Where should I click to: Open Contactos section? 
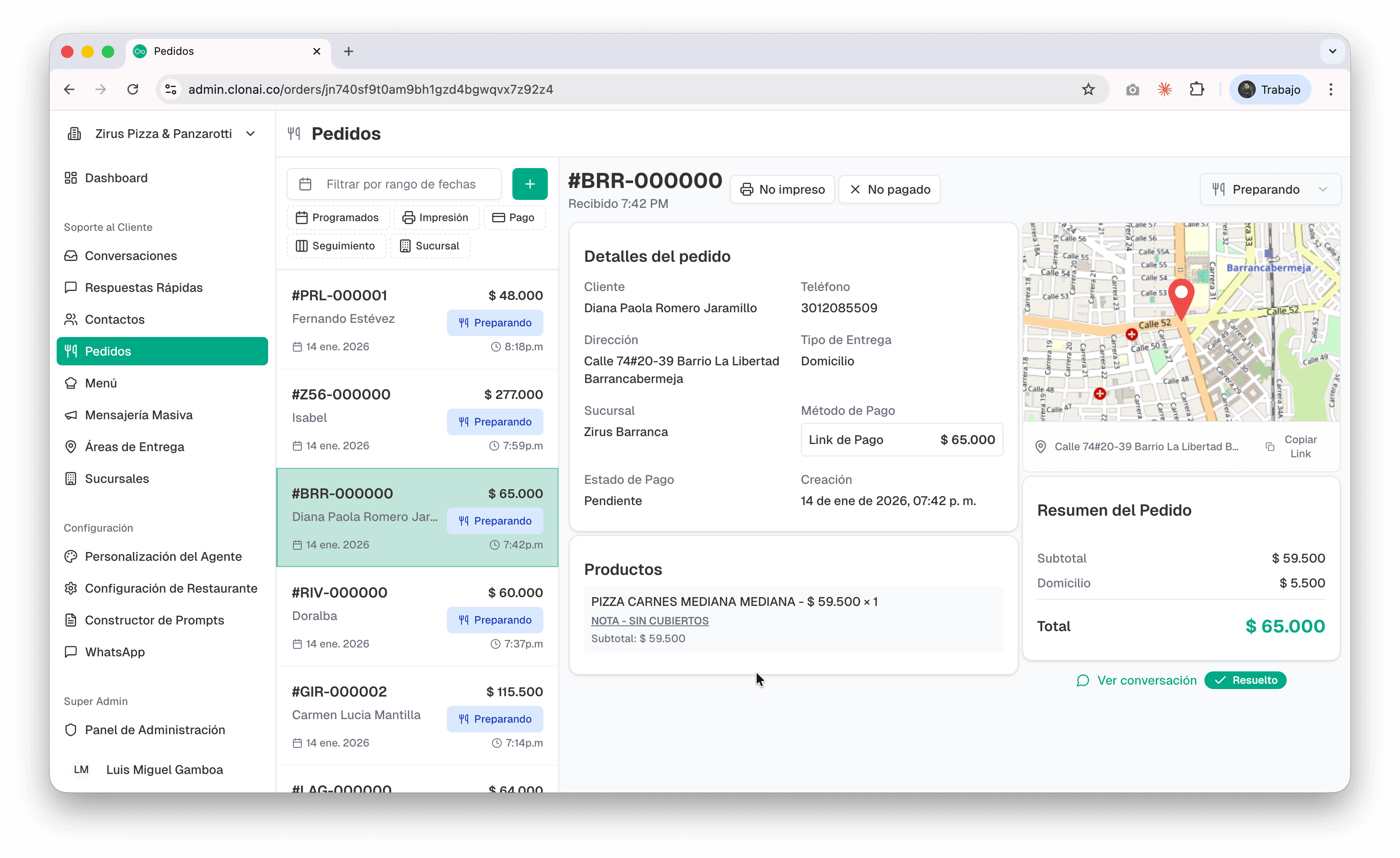click(x=162, y=319)
